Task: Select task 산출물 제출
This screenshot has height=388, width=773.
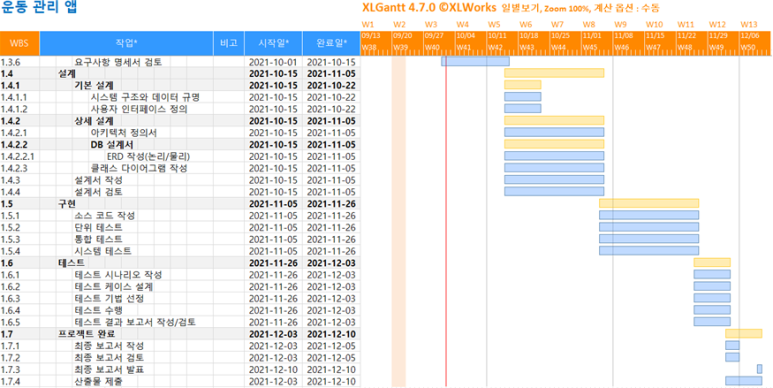Action: tap(98, 382)
